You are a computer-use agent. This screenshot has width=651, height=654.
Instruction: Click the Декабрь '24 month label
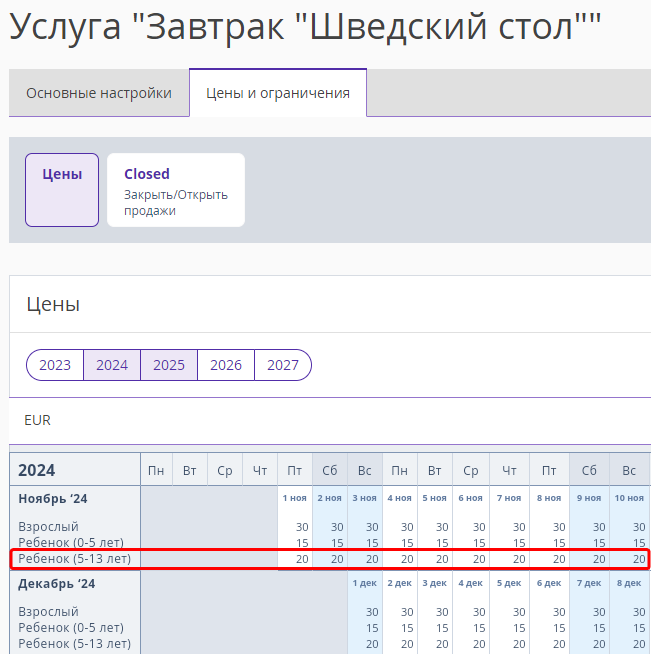[x=56, y=584]
